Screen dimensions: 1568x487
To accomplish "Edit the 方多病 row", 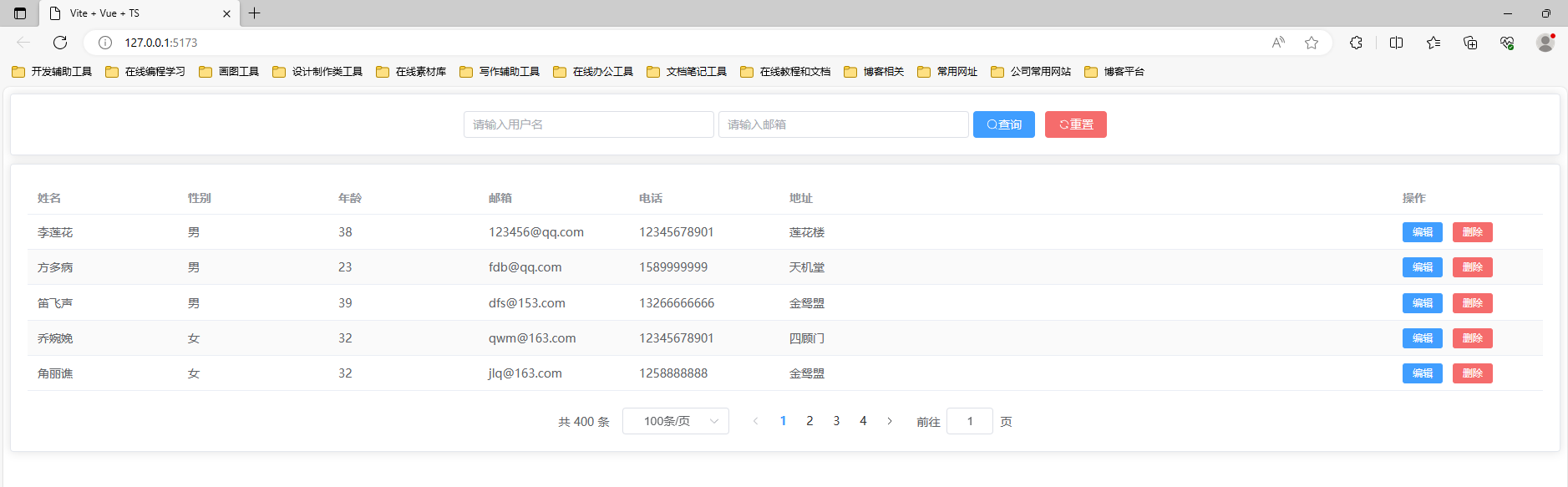I will click(1423, 267).
